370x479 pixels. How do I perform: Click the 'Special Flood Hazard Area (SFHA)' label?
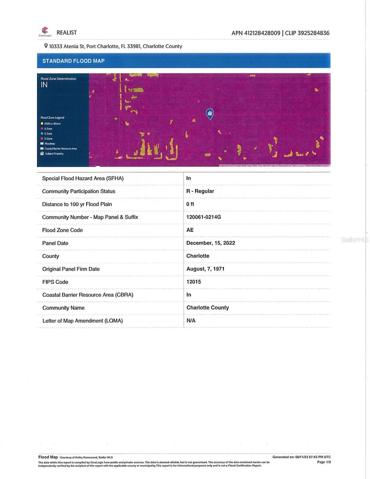click(83, 178)
